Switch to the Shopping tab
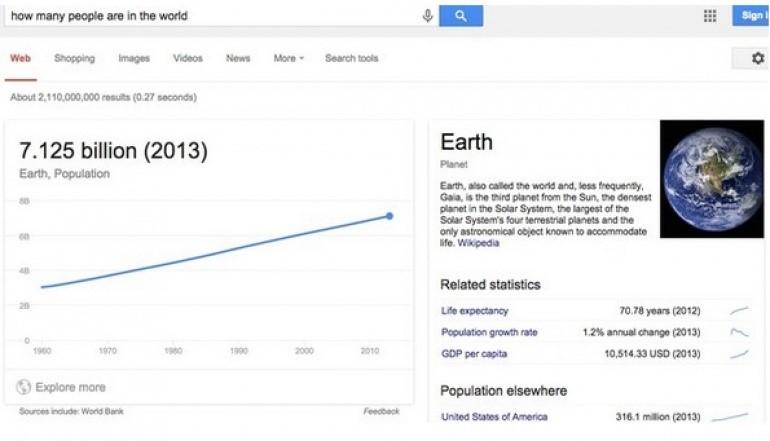This screenshot has width=770, height=441. 74,59
